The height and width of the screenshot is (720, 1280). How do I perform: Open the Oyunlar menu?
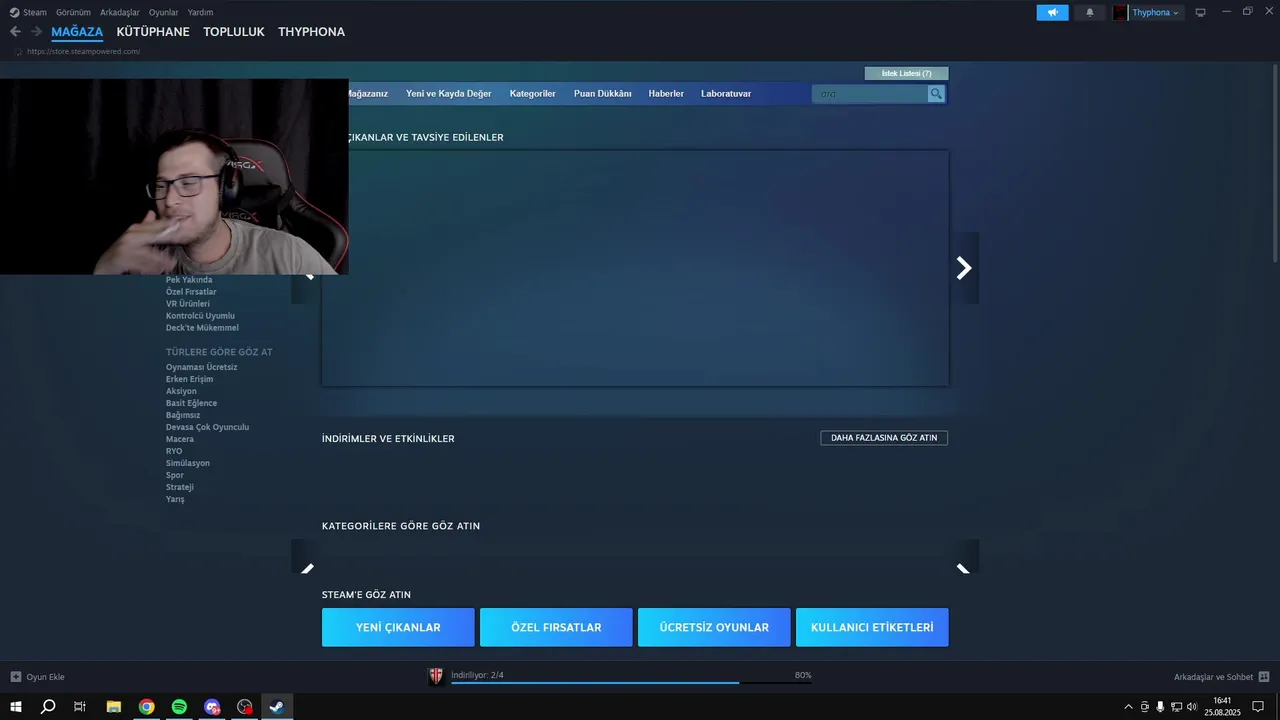[x=164, y=12]
